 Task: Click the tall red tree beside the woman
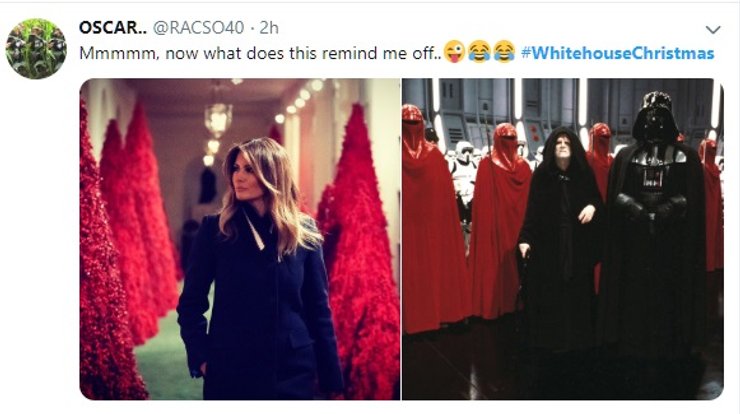(361, 255)
